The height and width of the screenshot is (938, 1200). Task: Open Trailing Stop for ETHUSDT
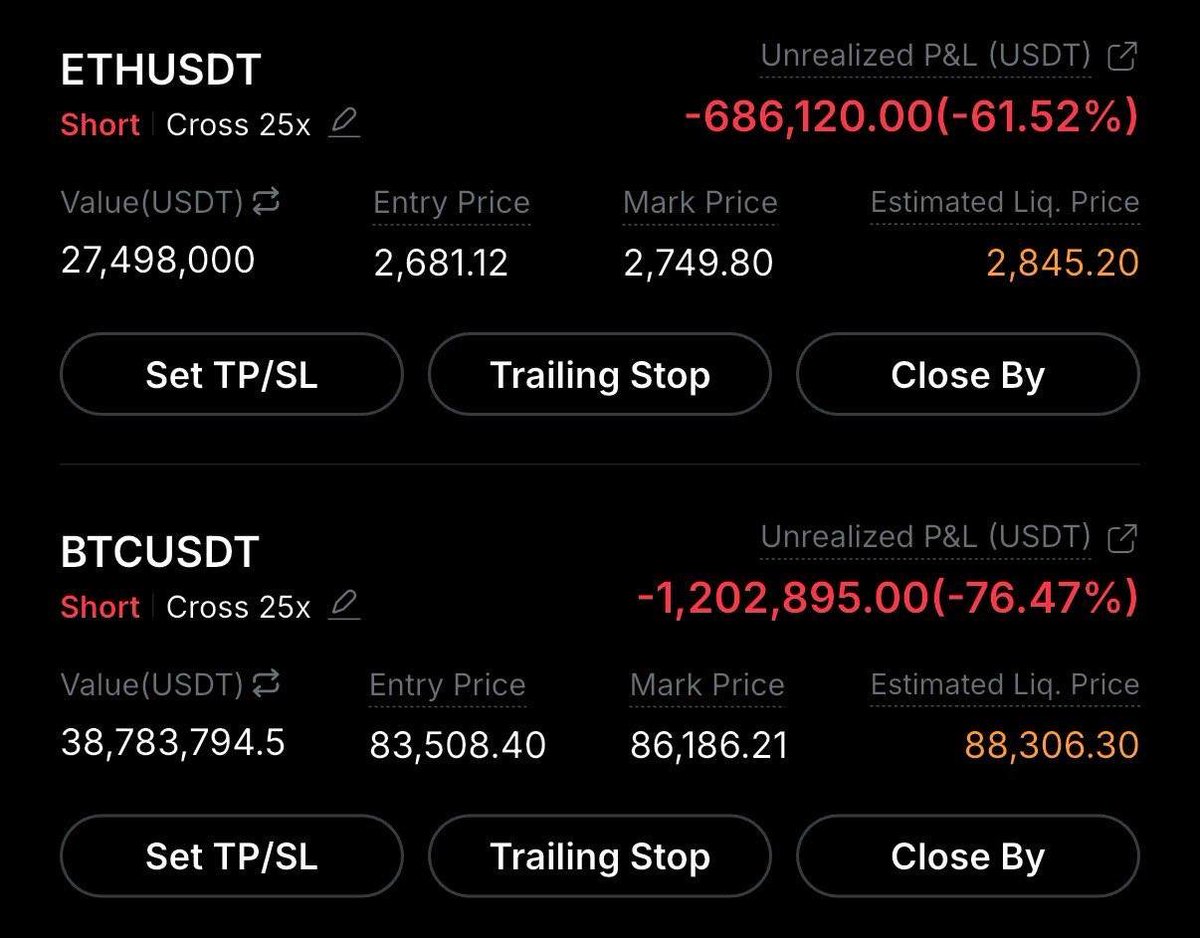600,375
